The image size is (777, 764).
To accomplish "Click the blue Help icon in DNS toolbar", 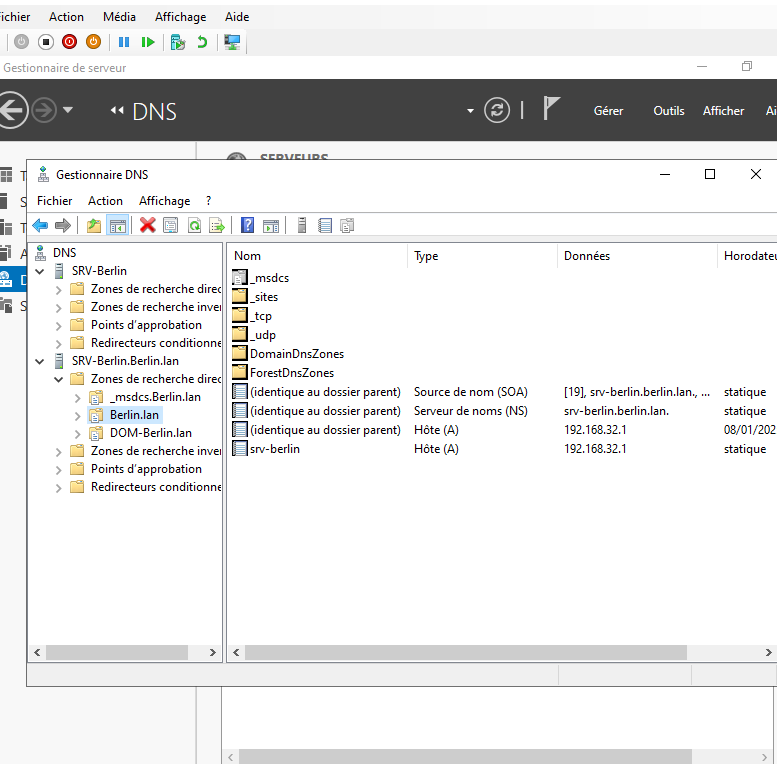I will click(x=247, y=225).
